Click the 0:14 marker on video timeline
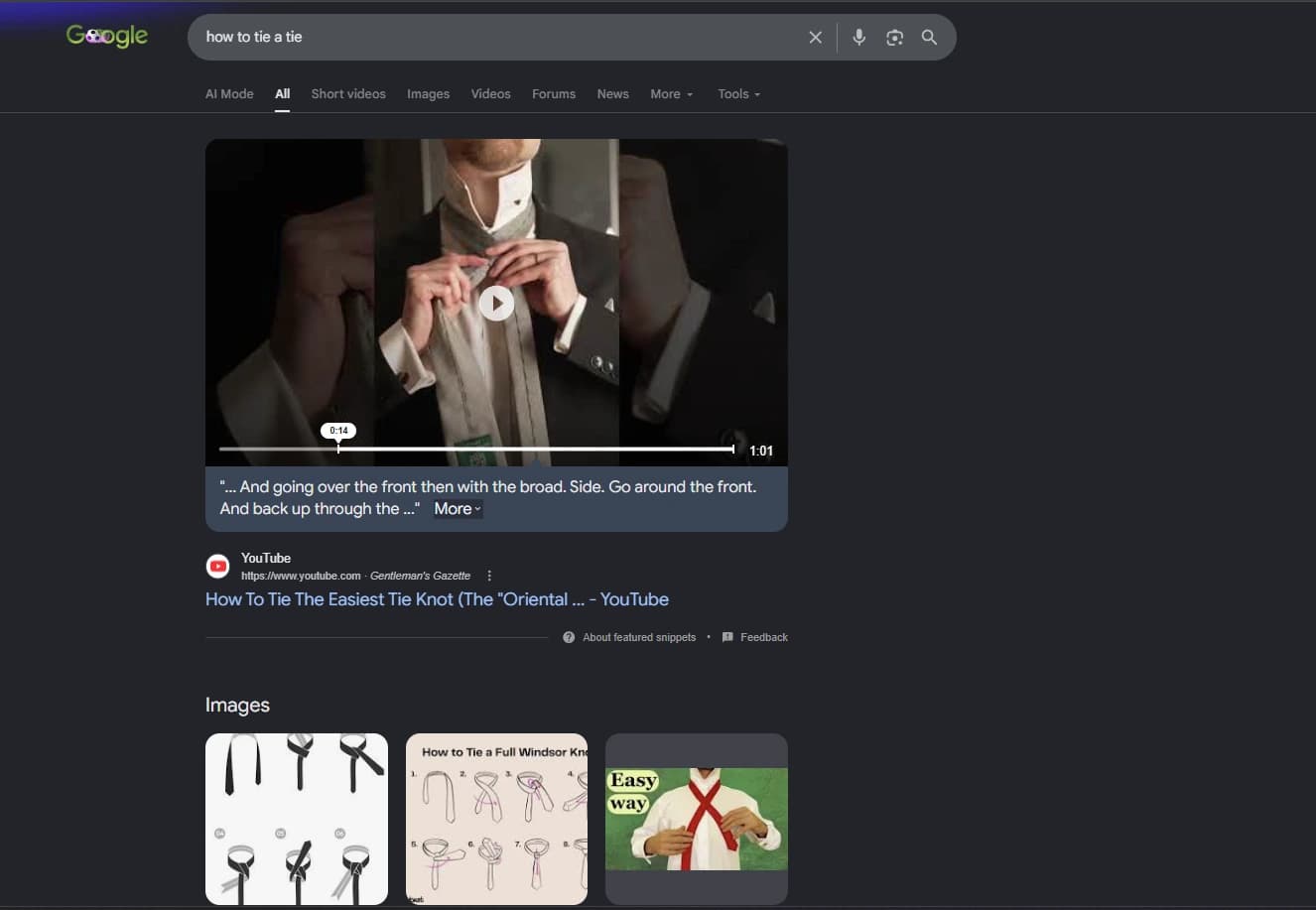Image resolution: width=1316 pixels, height=910 pixels. (x=338, y=431)
